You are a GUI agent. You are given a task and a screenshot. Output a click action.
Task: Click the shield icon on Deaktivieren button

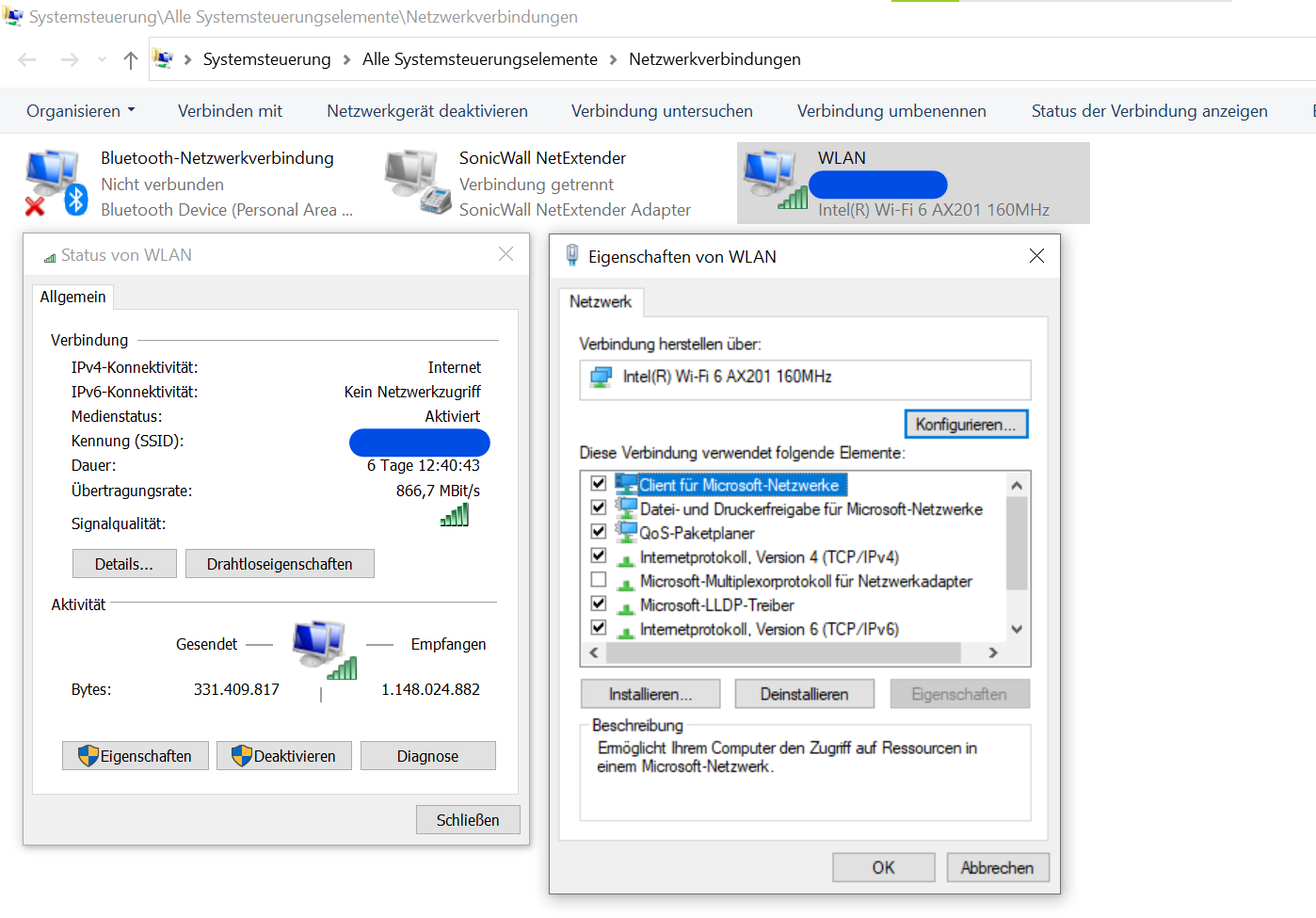[241, 755]
